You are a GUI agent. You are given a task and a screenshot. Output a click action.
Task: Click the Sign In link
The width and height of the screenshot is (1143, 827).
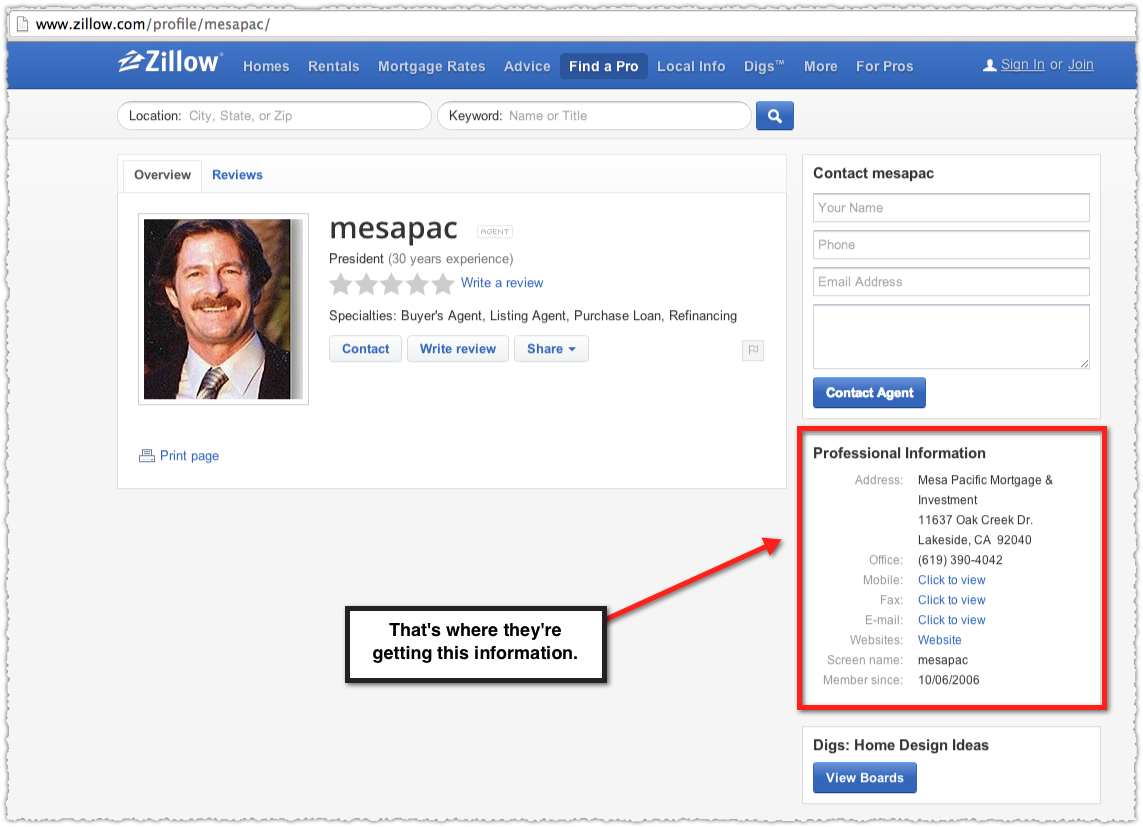coord(1022,65)
